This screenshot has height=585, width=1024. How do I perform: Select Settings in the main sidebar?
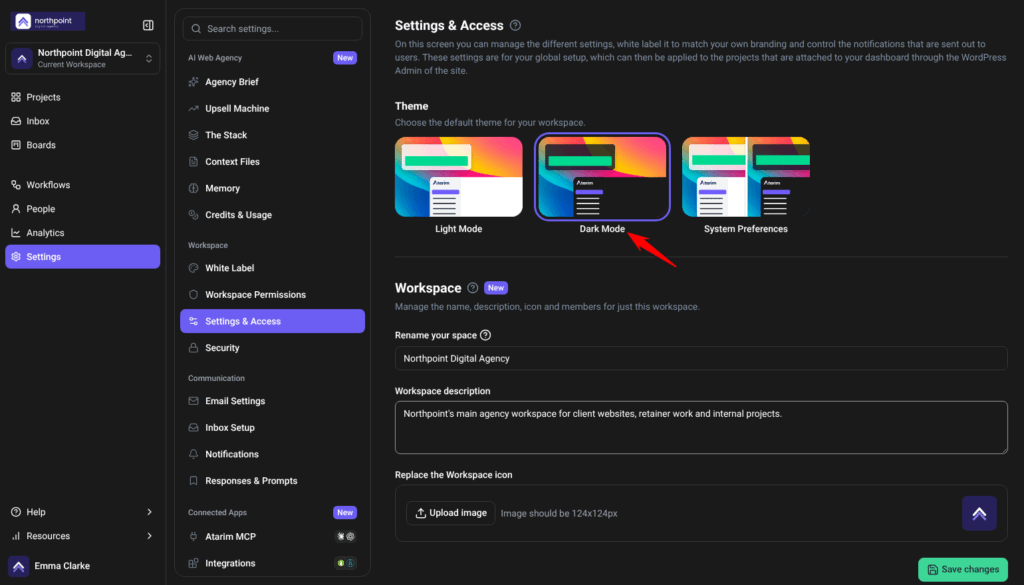pyautogui.click(x=82, y=257)
